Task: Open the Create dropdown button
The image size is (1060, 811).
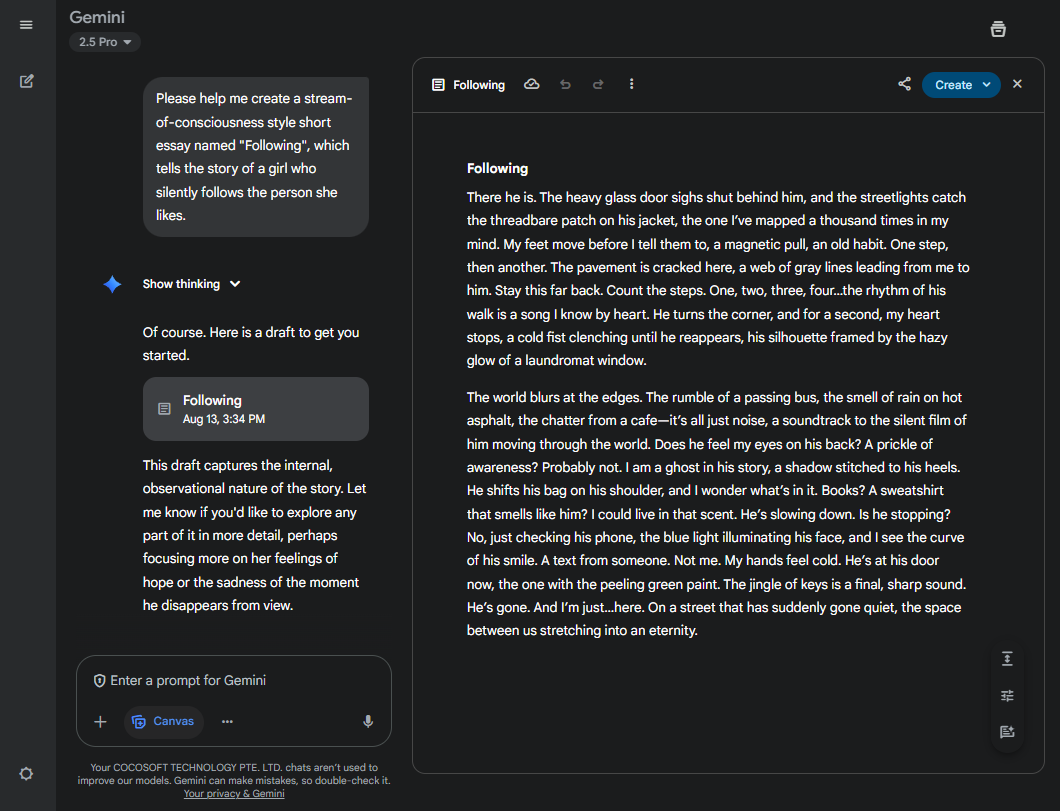Action: pyautogui.click(x=961, y=85)
